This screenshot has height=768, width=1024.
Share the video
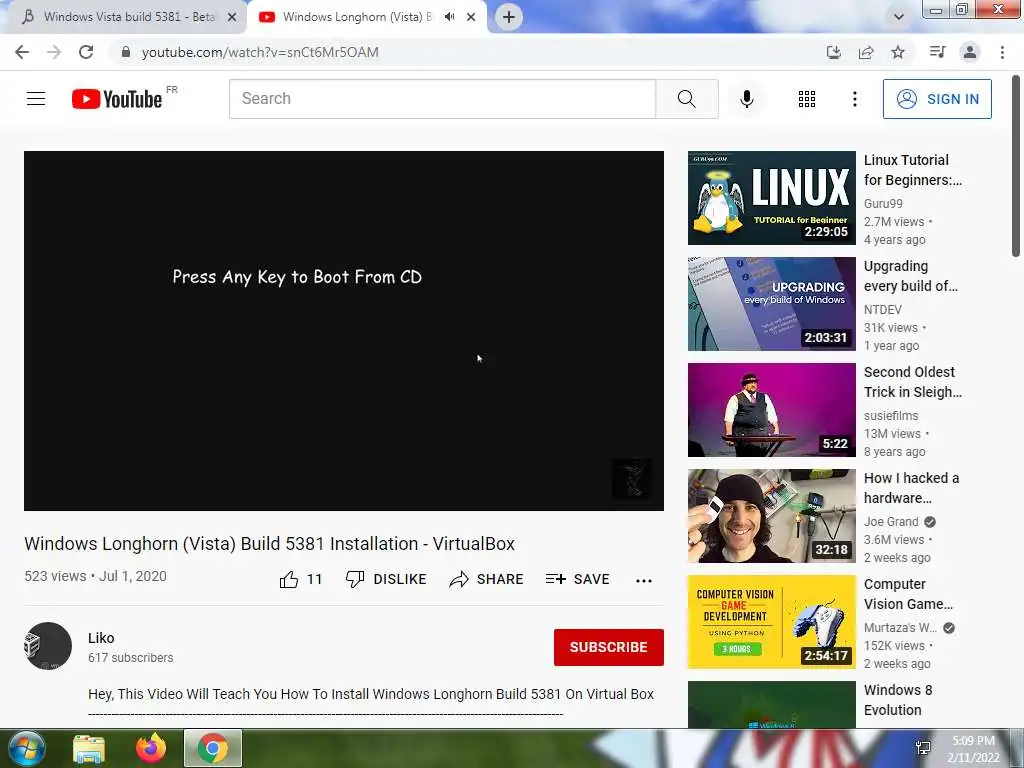(x=487, y=579)
